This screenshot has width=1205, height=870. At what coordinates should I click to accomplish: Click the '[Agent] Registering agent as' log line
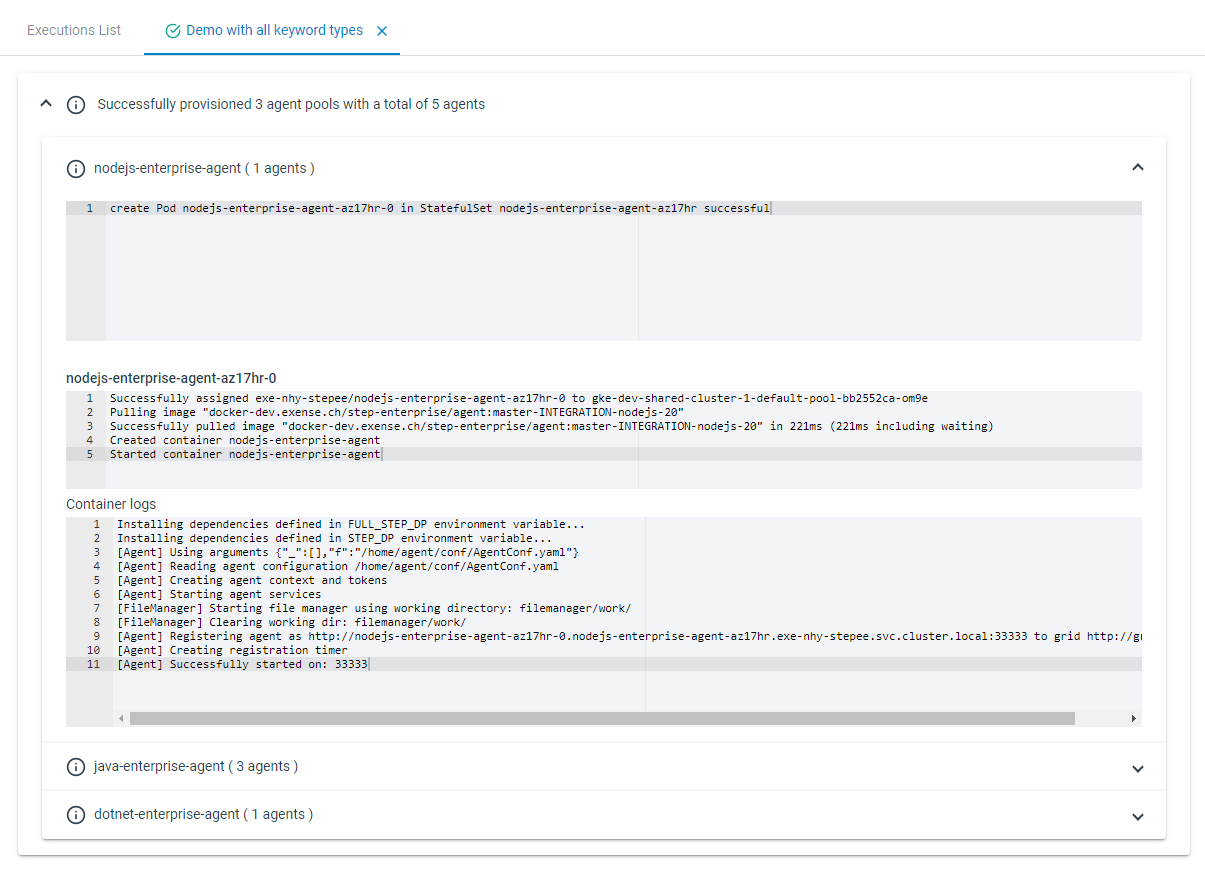click(629, 636)
